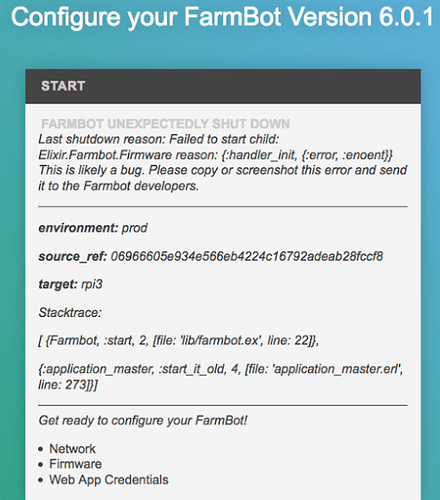The image size is (440, 500).
Task: Click 'it to the Farmbot developers' text
Action: click(x=118, y=186)
